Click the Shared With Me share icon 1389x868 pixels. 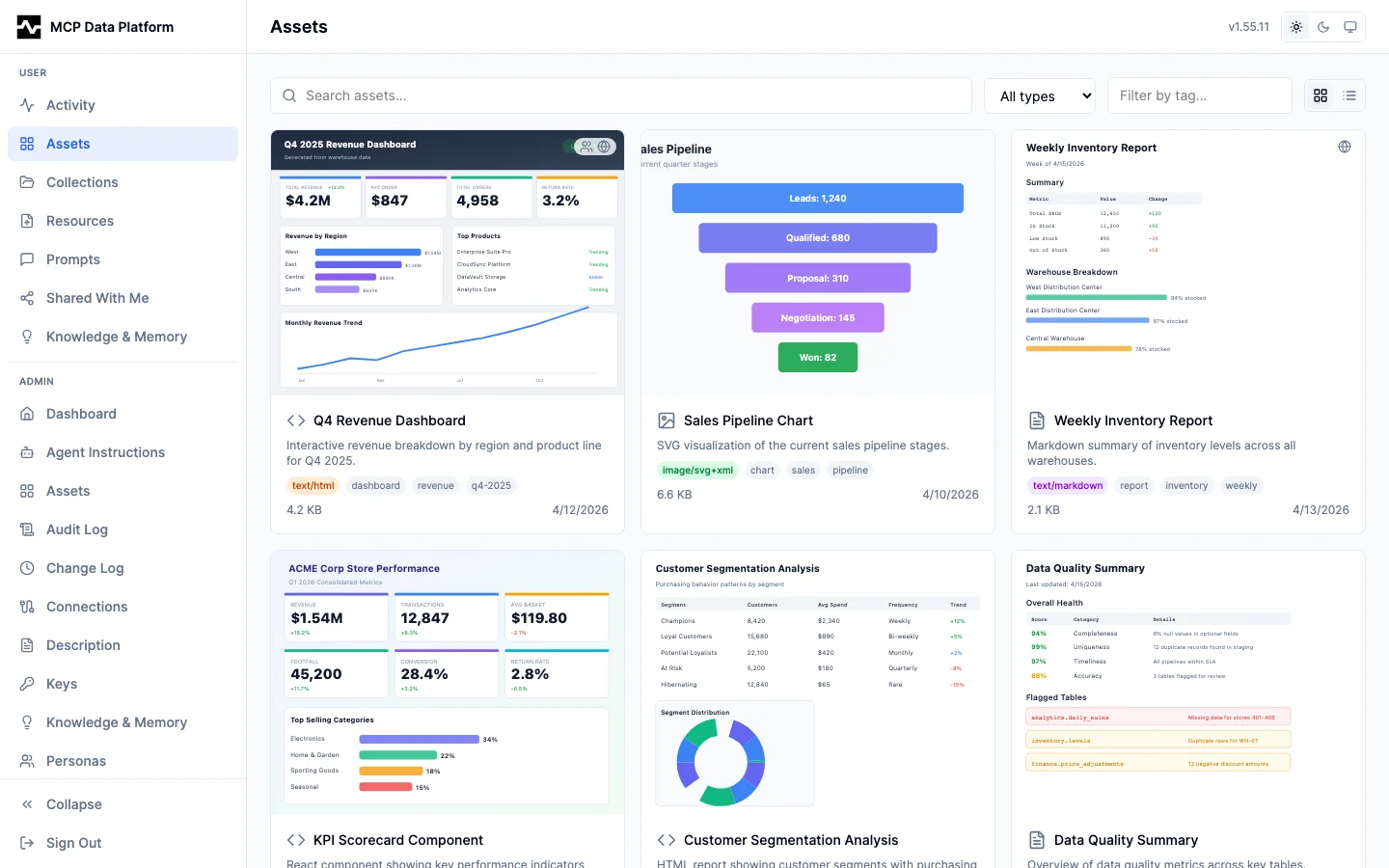27,298
